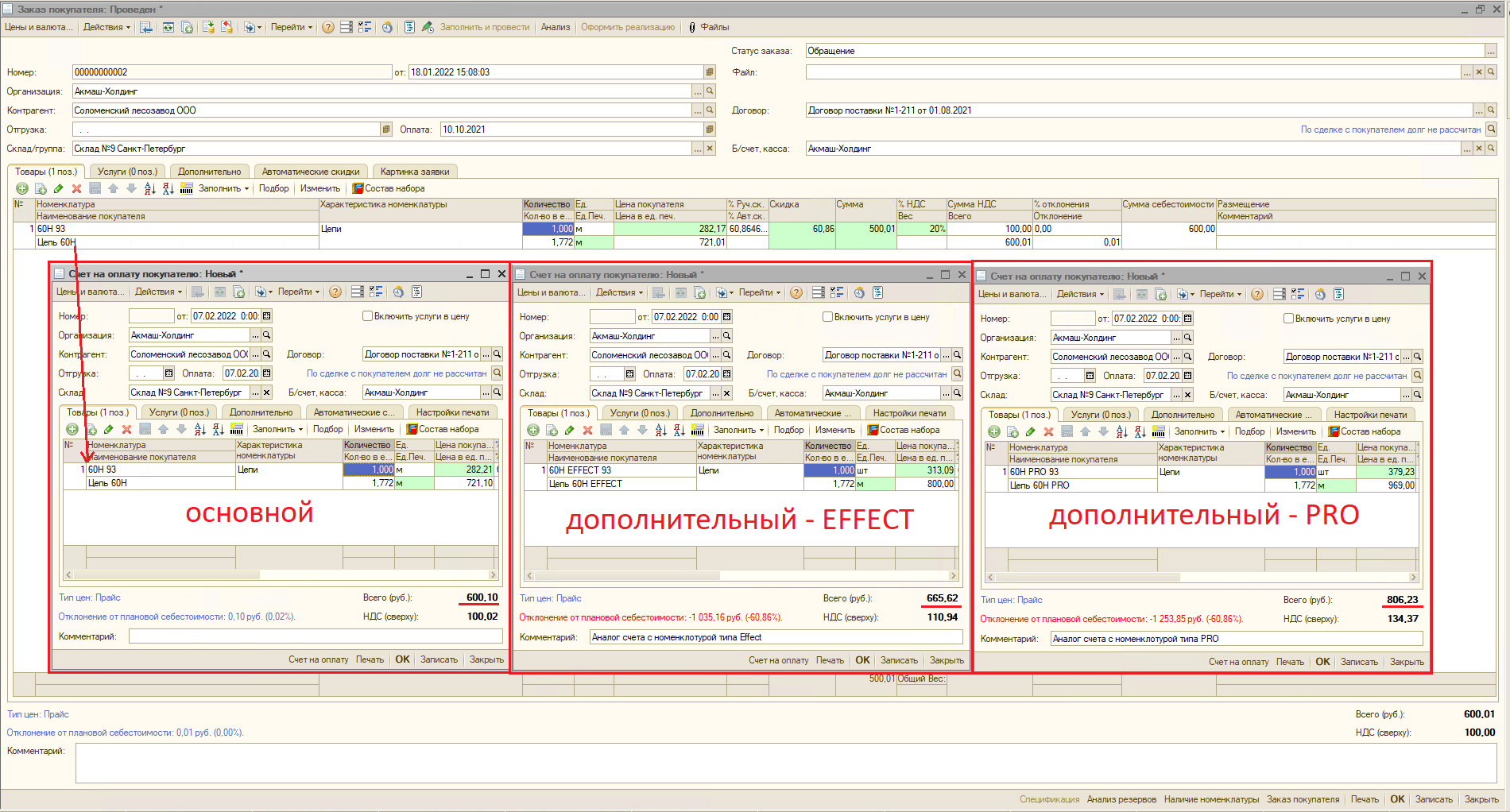Open the Заполнить dropdown in the main order Товары toolbar
Viewport: 1510px width, 812px height.
[223, 188]
